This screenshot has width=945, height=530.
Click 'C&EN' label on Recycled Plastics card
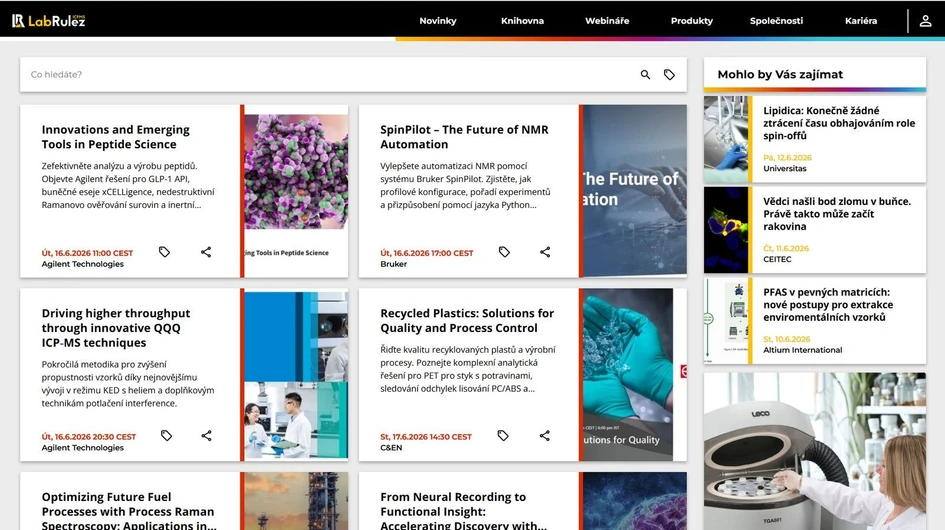(x=391, y=447)
